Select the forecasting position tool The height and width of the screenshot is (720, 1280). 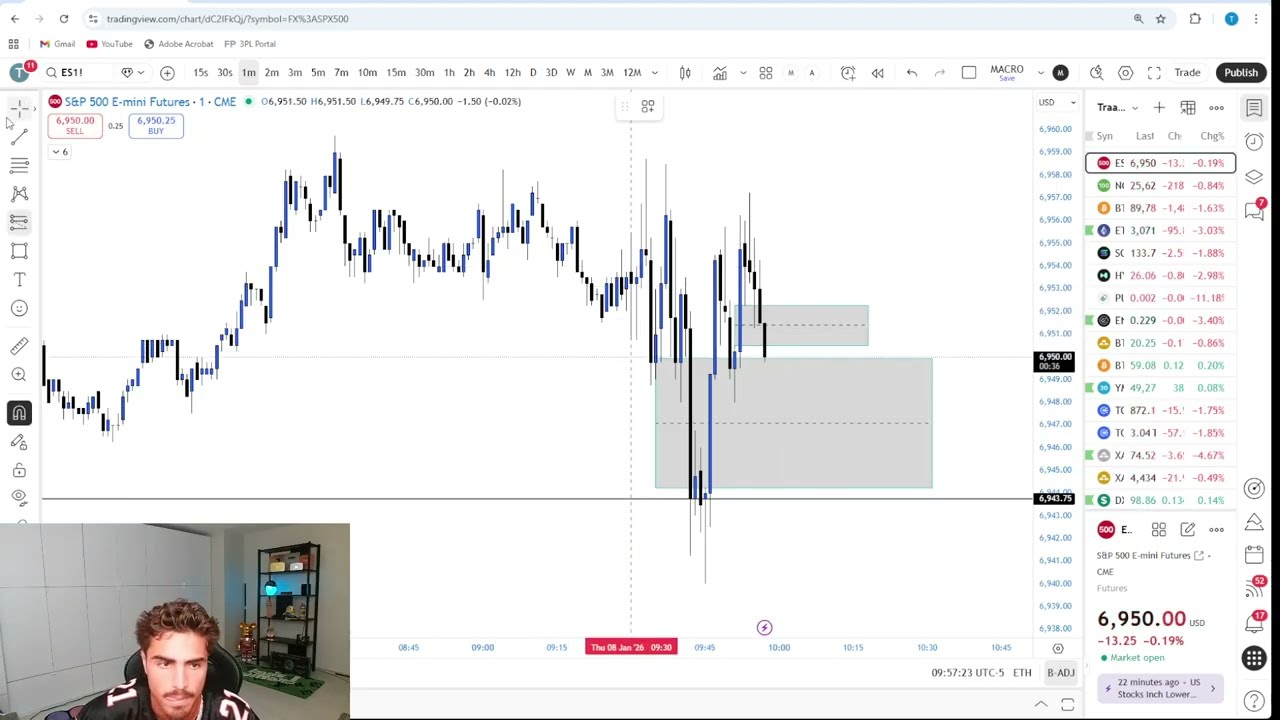click(x=19, y=222)
